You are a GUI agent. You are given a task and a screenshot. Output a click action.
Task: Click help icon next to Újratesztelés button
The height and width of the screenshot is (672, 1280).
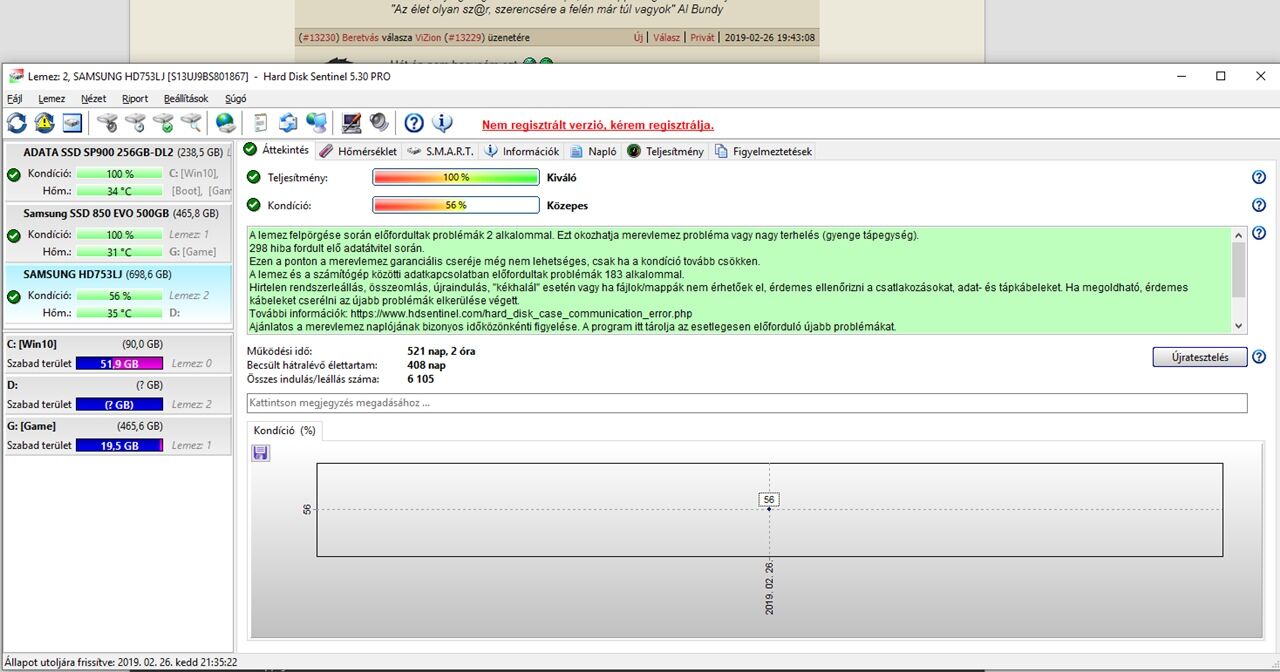click(1259, 357)
